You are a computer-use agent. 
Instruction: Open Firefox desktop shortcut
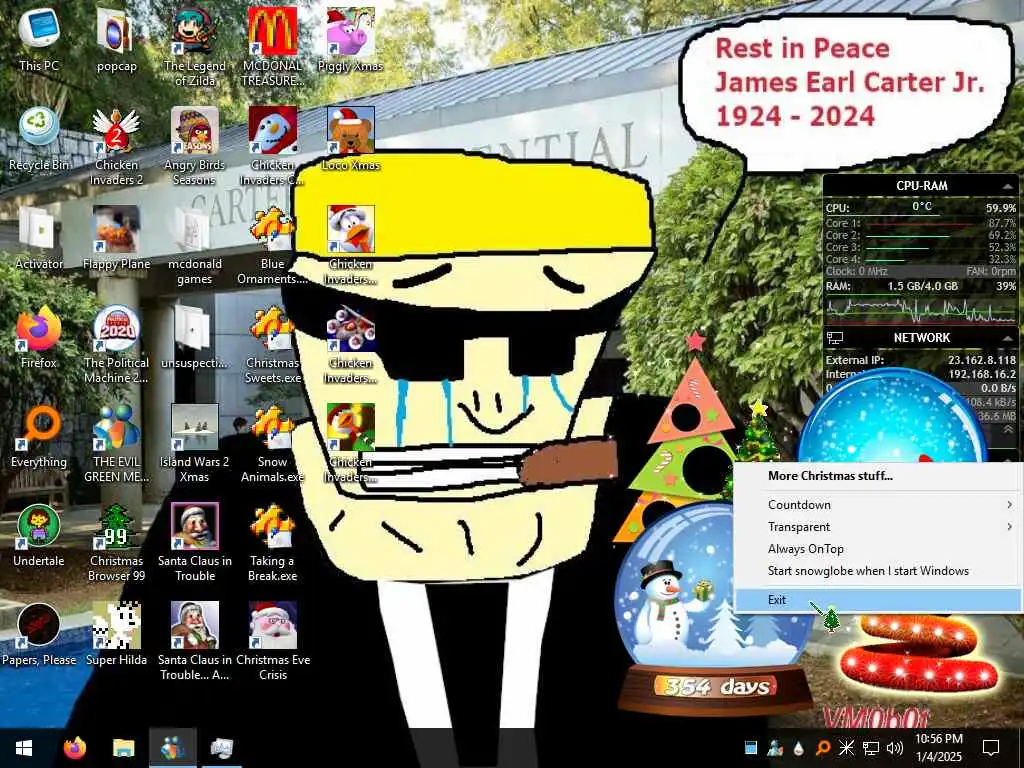click(x=39, y=336)
